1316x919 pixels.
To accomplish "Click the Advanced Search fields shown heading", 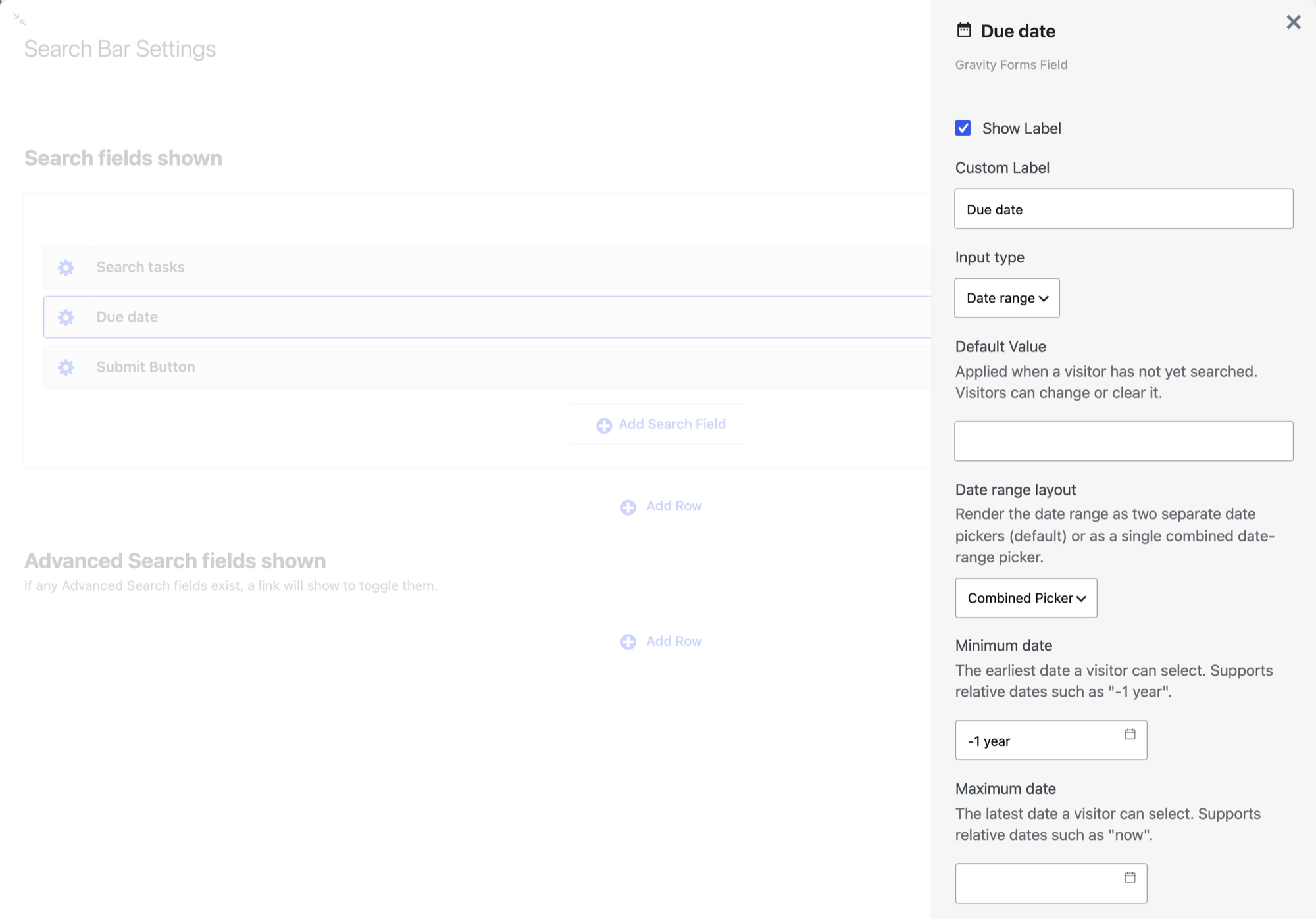I will [x=175, y=560].
